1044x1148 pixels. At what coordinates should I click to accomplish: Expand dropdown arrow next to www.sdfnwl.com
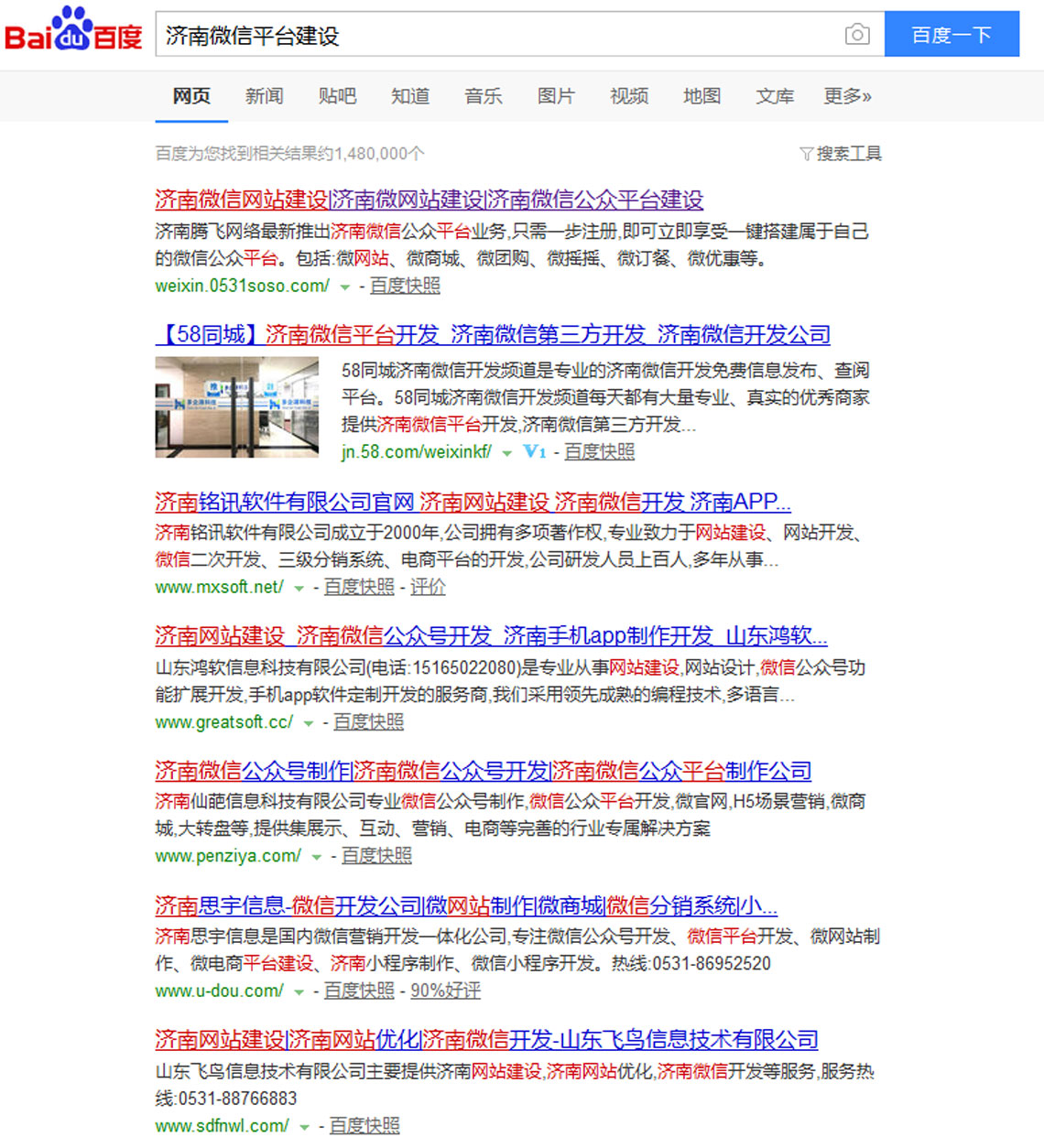[x=304, y=1127]
